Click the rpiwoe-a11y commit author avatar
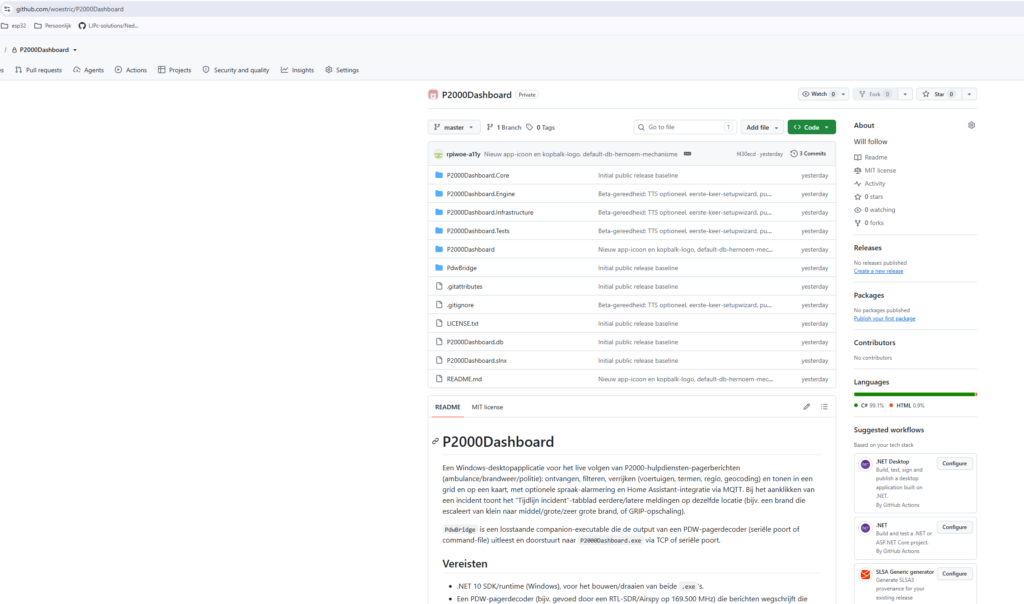The height and width of the screenshot is (604, 1024). pyautogui.click(x=438, y=154)
